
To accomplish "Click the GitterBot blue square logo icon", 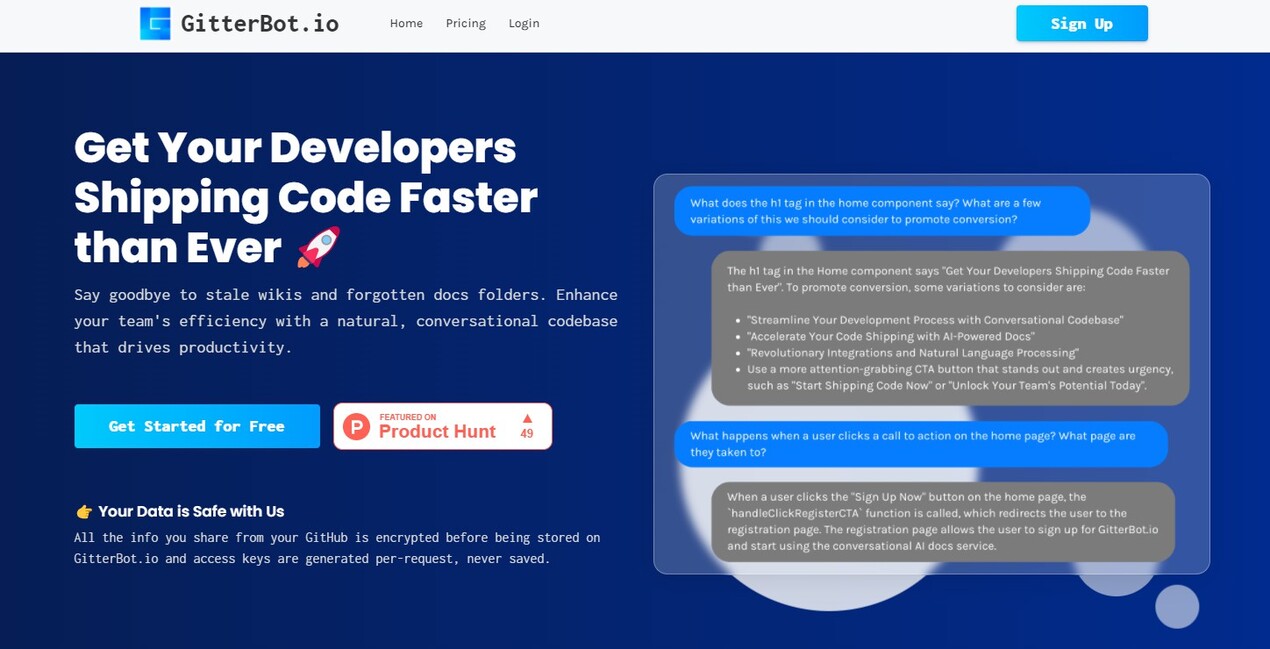I will click(x=155, y=23).
